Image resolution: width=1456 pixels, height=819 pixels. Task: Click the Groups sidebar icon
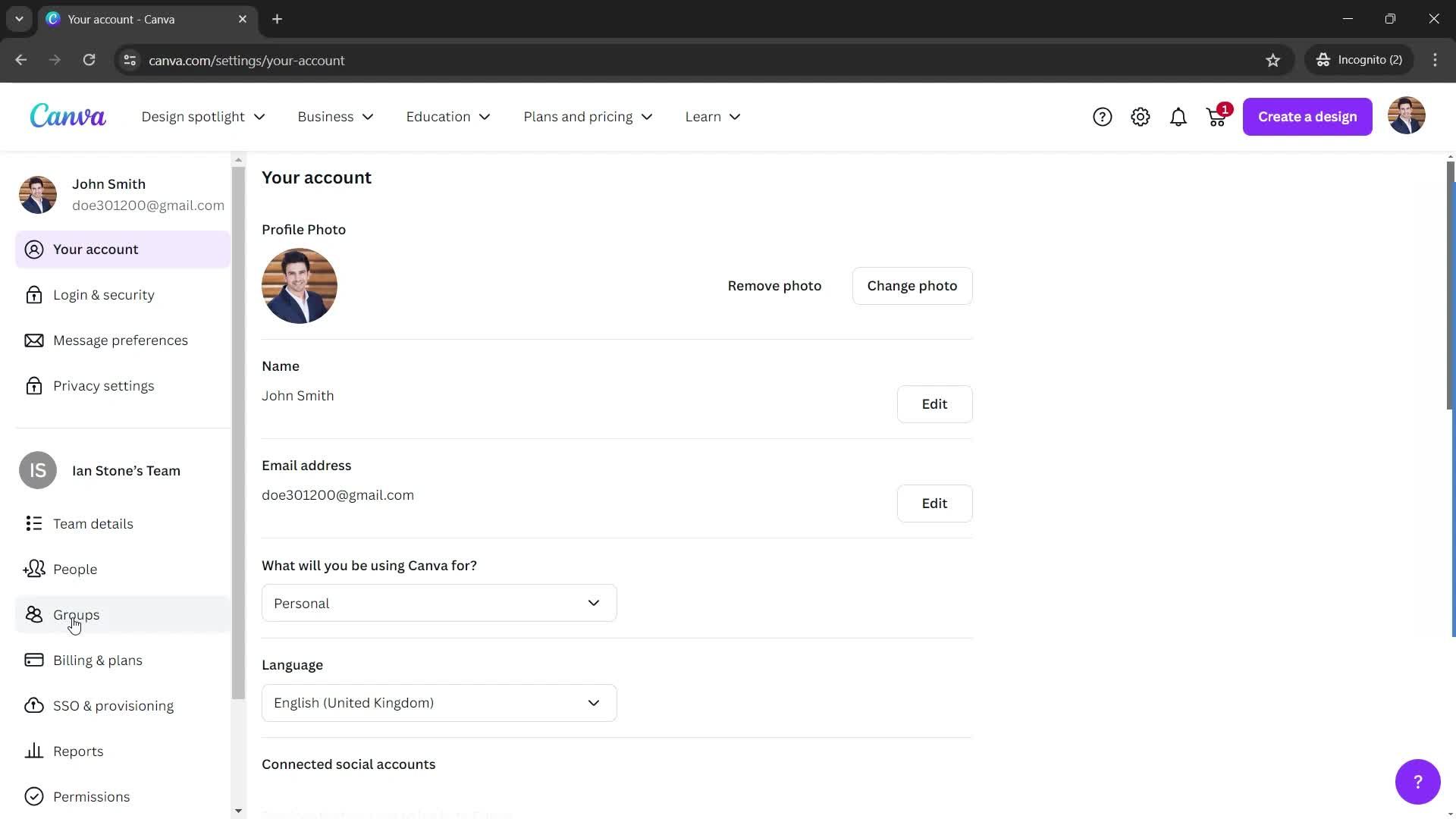click(x=34, y=614)
